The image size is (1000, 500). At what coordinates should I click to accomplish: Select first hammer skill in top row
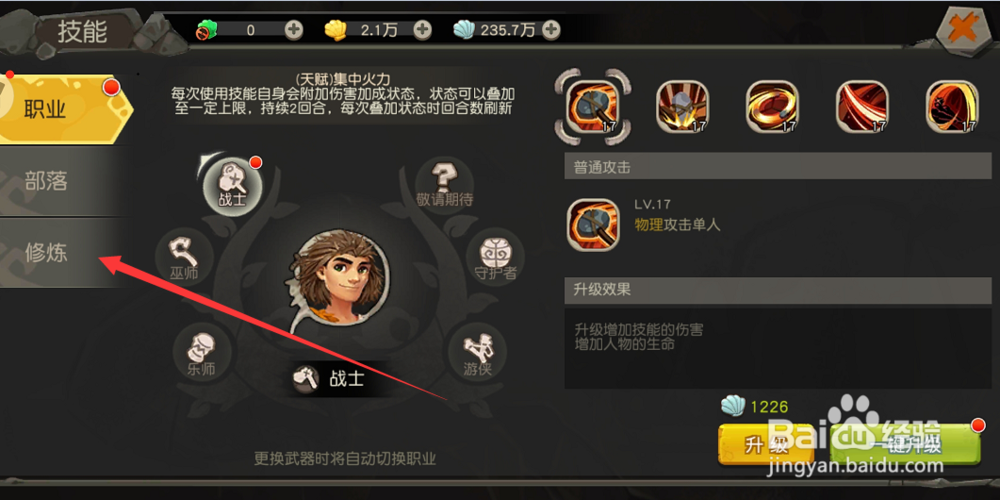(x=594, y=106)
